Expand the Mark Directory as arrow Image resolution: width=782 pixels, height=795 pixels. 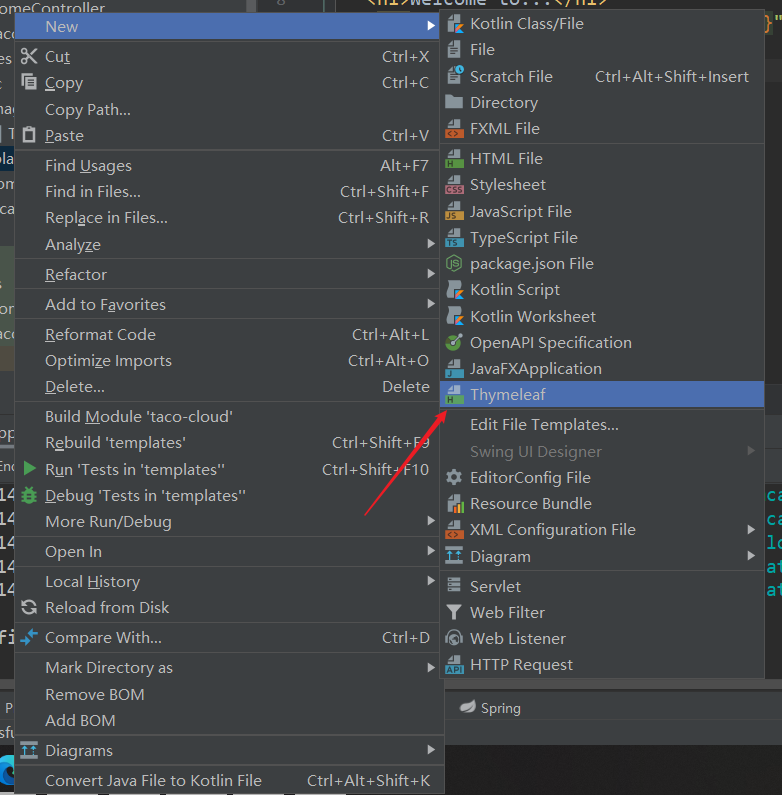tap(431, 668)
